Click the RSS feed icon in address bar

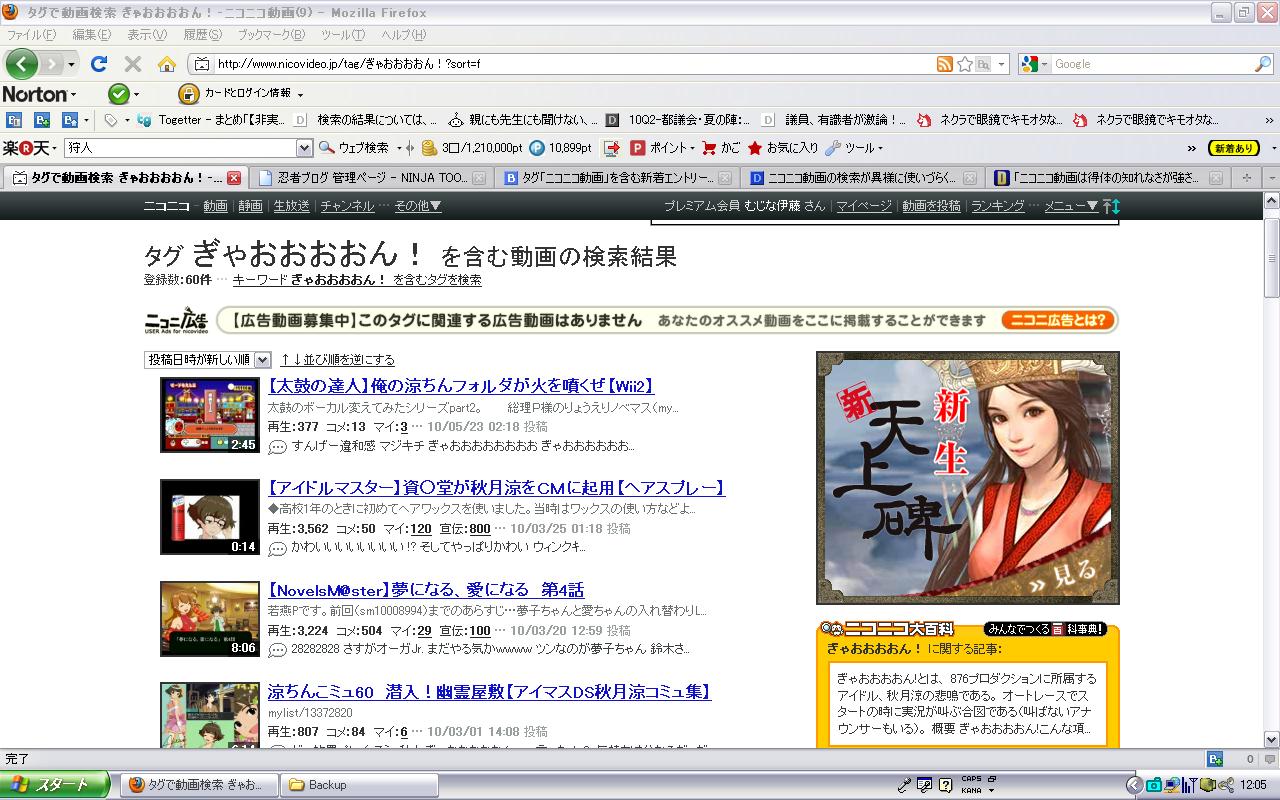pyautogui.click(x=944, y=64)
